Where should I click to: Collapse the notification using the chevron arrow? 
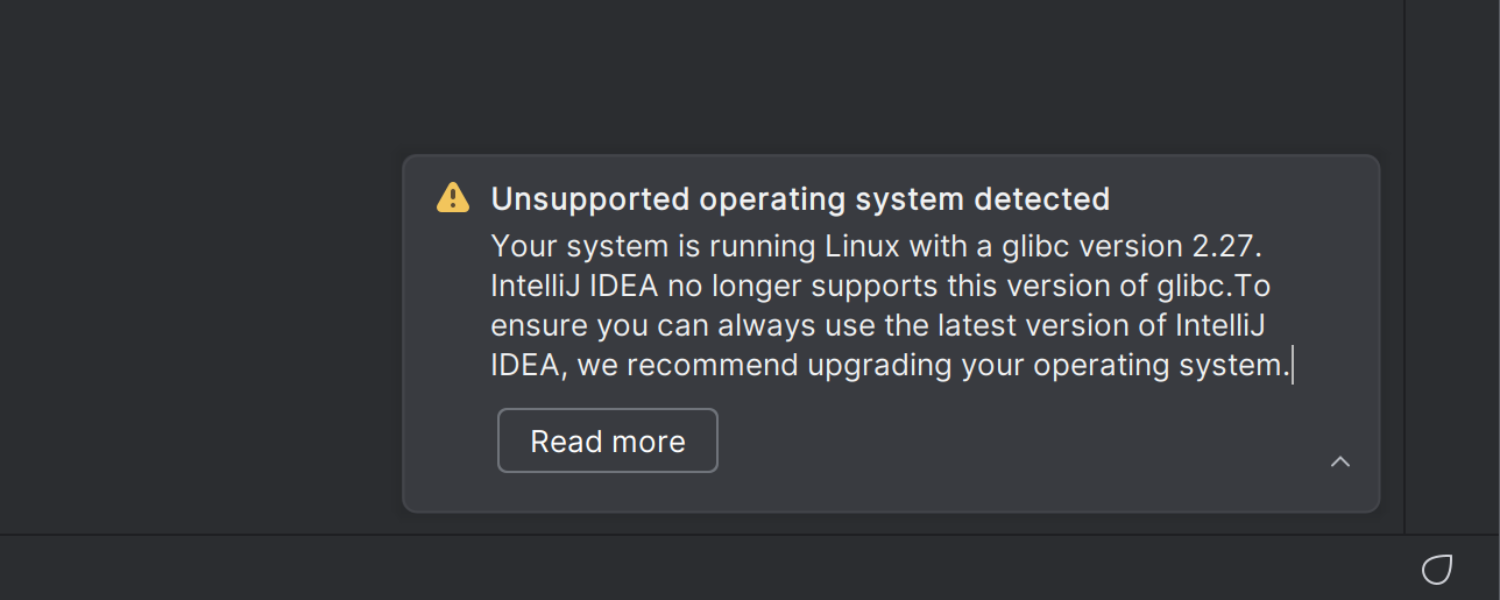(1340, 461)
